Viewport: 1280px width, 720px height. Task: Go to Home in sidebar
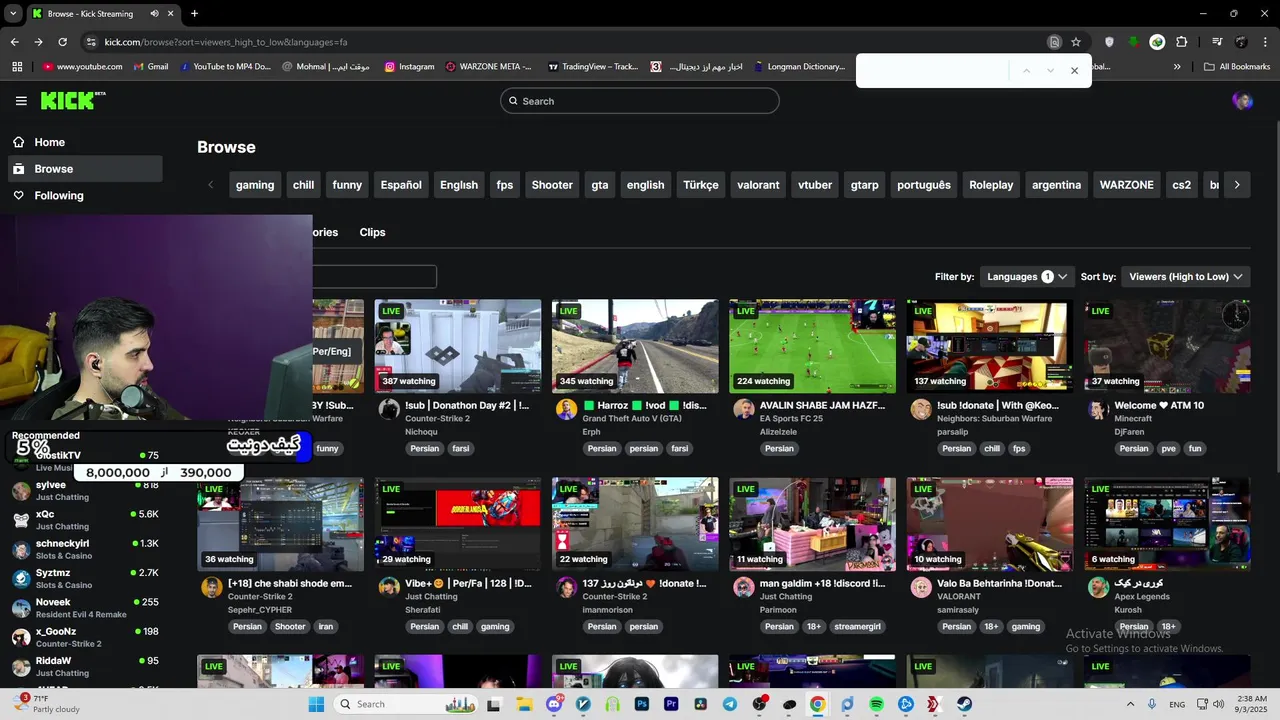click(85, 142)
